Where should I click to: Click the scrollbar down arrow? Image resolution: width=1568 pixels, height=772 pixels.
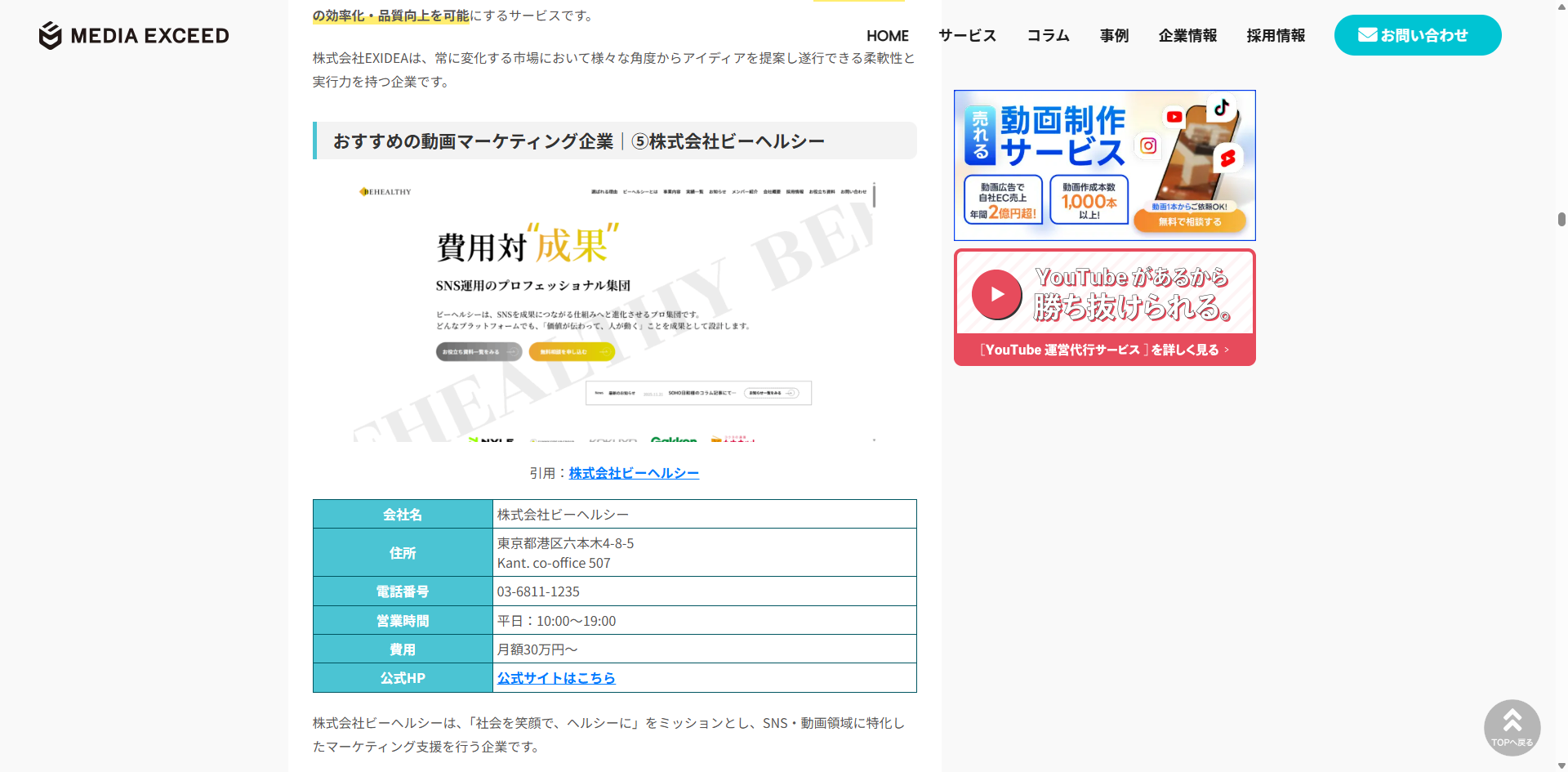(x=1560, y=765)
